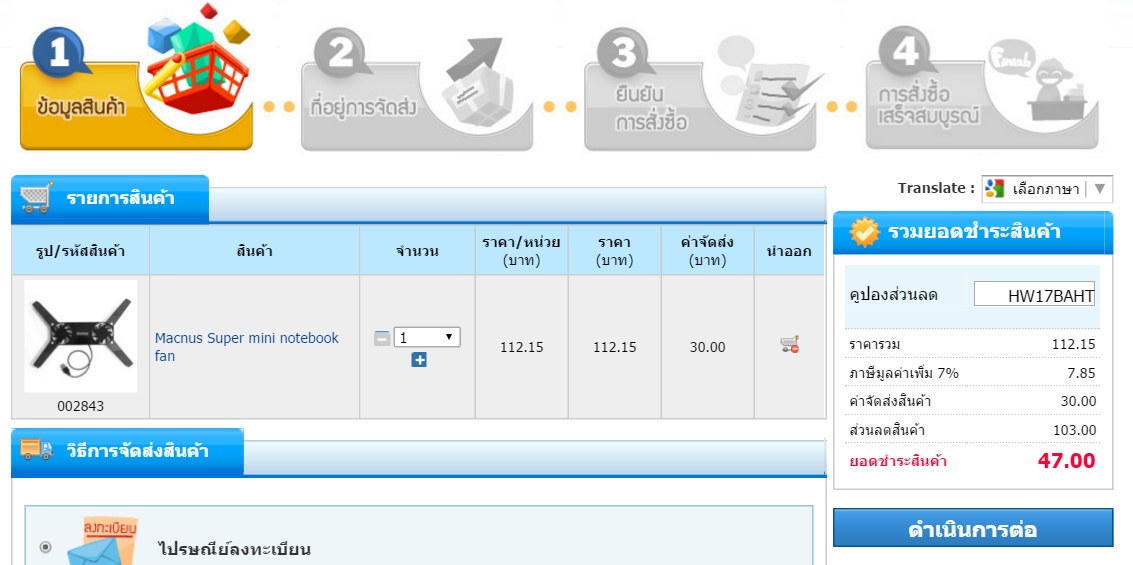1133x565 pixels.
Task: Click the registered mail envelope icon
Action: 100,543
